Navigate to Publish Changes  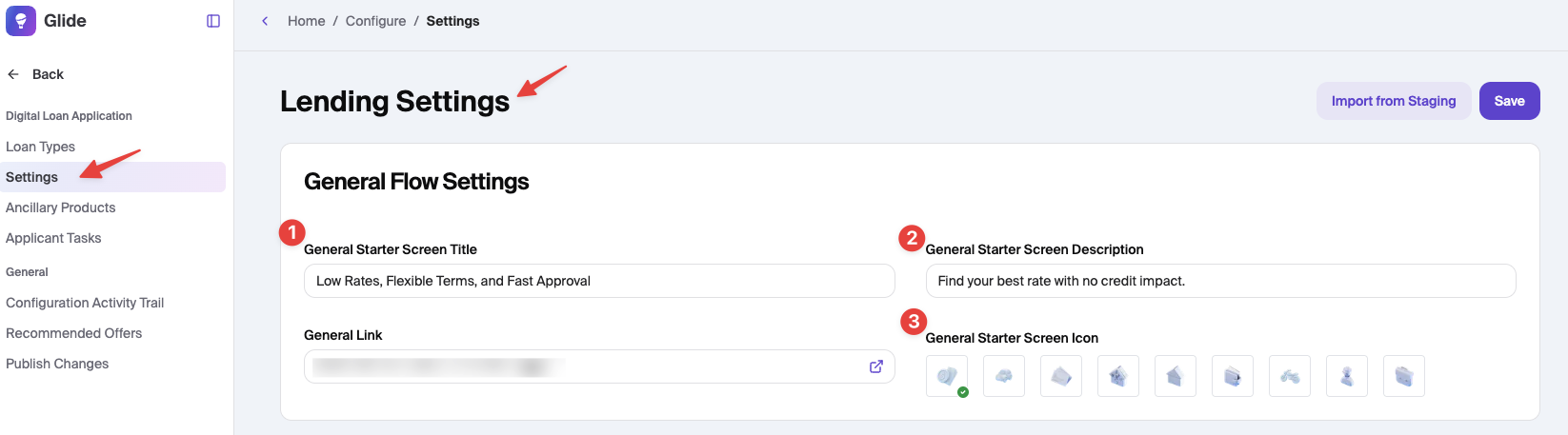click(57, 364)
